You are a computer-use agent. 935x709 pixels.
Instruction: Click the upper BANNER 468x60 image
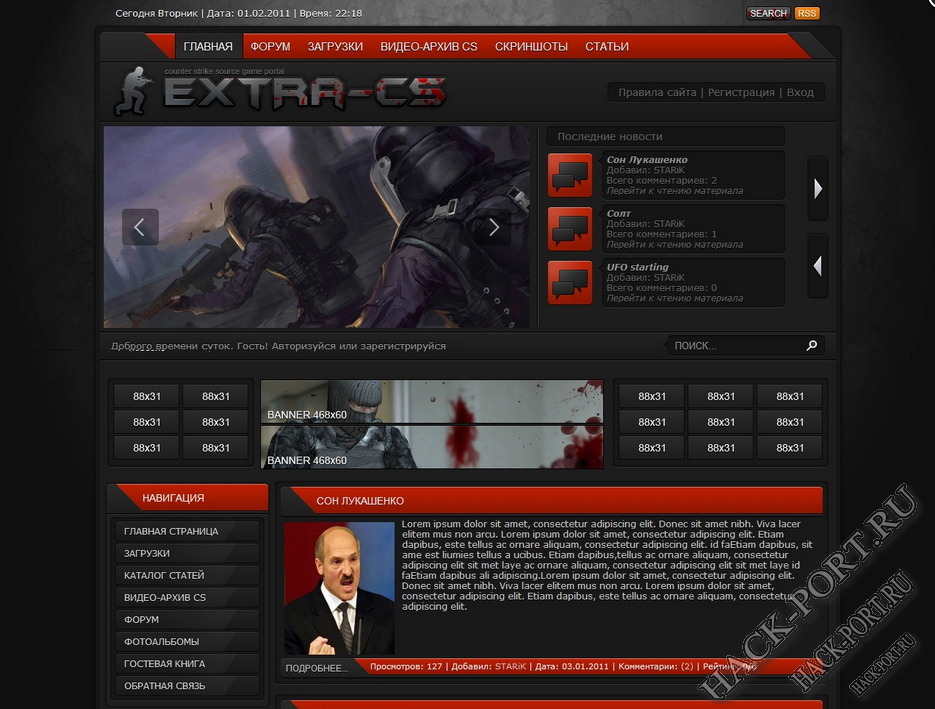[432, 401]
